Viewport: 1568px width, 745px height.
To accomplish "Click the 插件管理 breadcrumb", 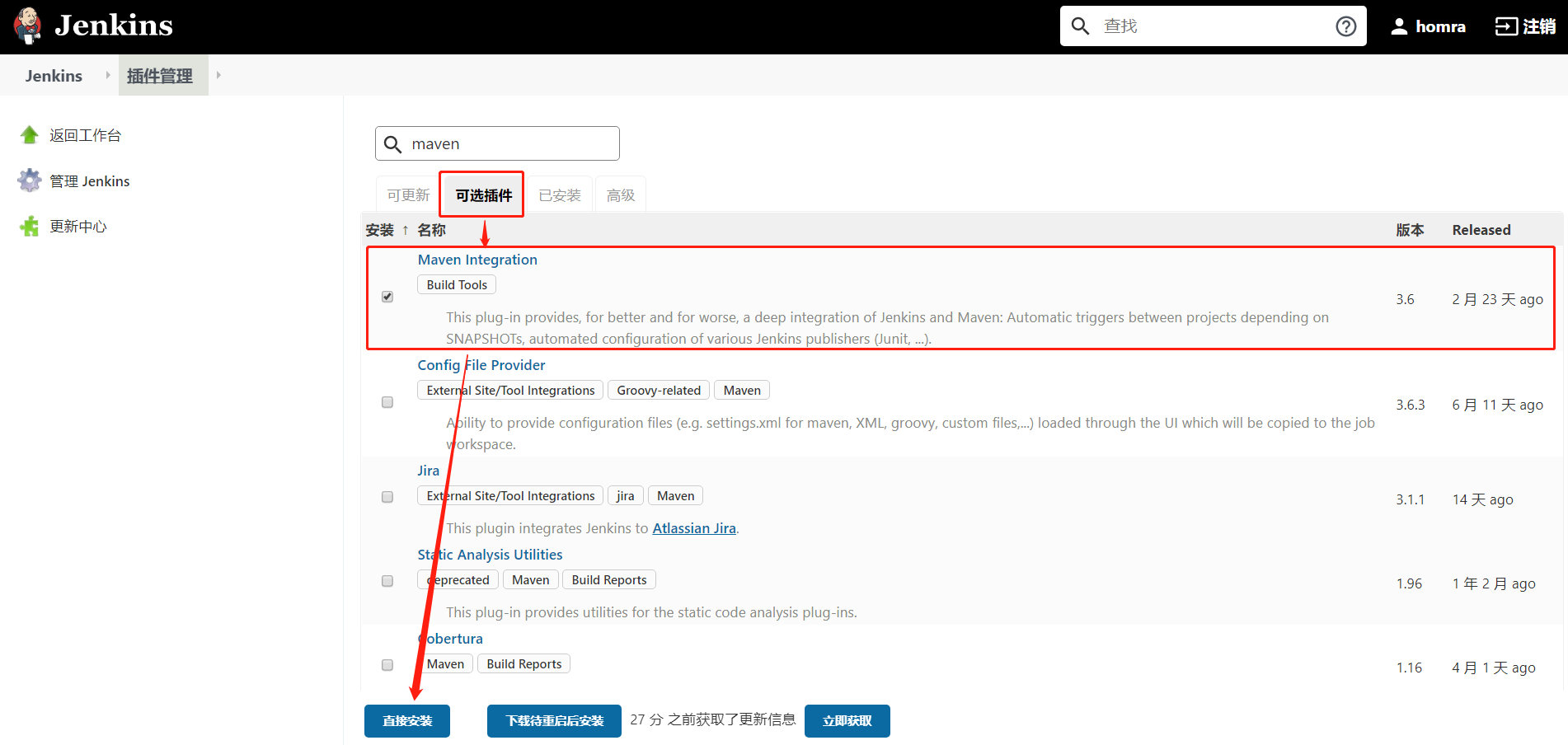I will pyautogui.click(x=160, y=76).
